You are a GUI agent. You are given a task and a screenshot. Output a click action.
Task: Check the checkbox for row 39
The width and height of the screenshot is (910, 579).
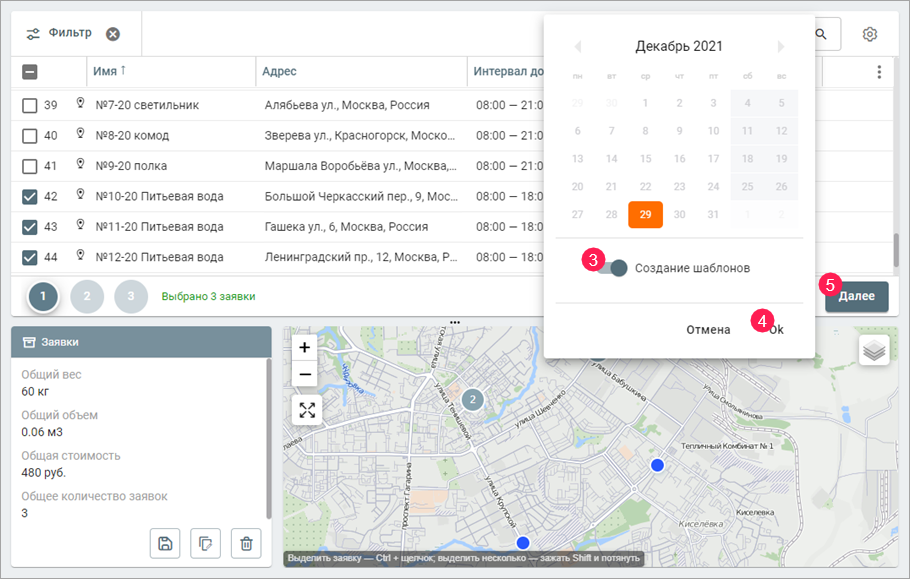(x=30, y=105)
